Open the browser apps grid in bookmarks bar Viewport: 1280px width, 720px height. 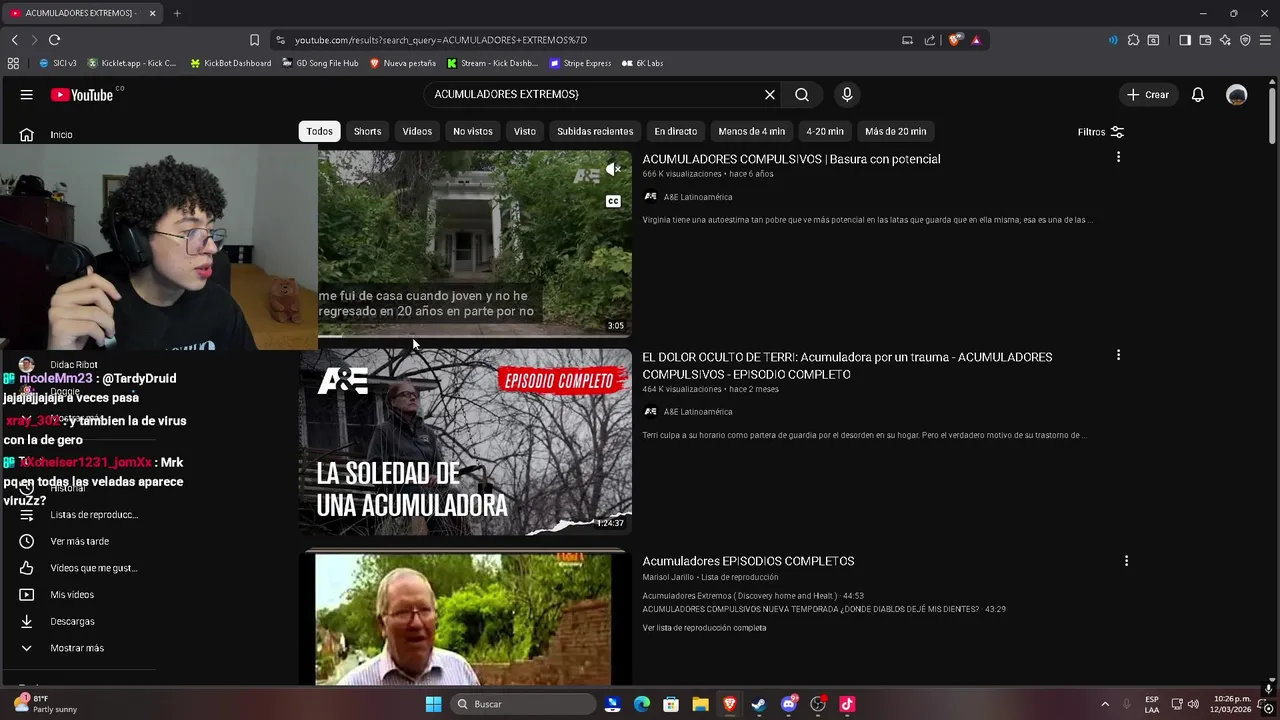[13, 63]
